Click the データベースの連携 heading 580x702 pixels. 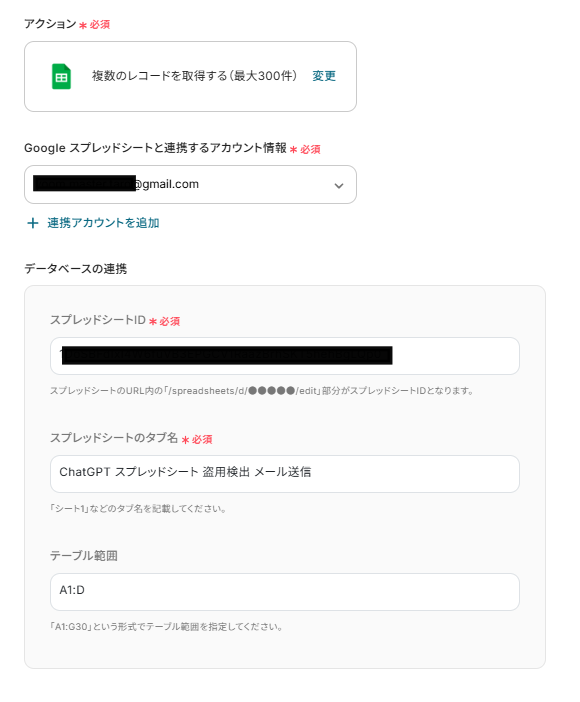(76, 269)
